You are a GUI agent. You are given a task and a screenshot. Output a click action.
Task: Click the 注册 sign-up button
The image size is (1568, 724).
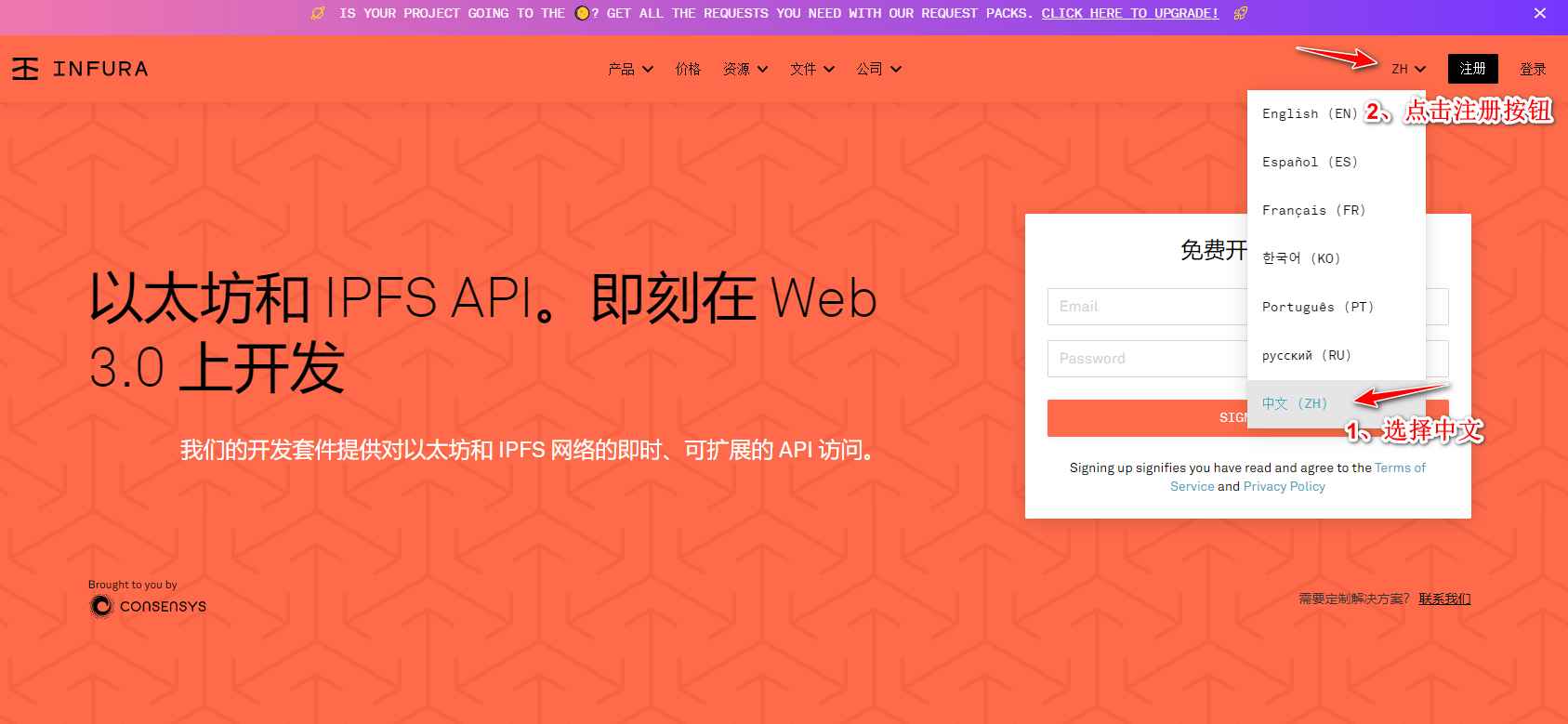coord(1472,69)
